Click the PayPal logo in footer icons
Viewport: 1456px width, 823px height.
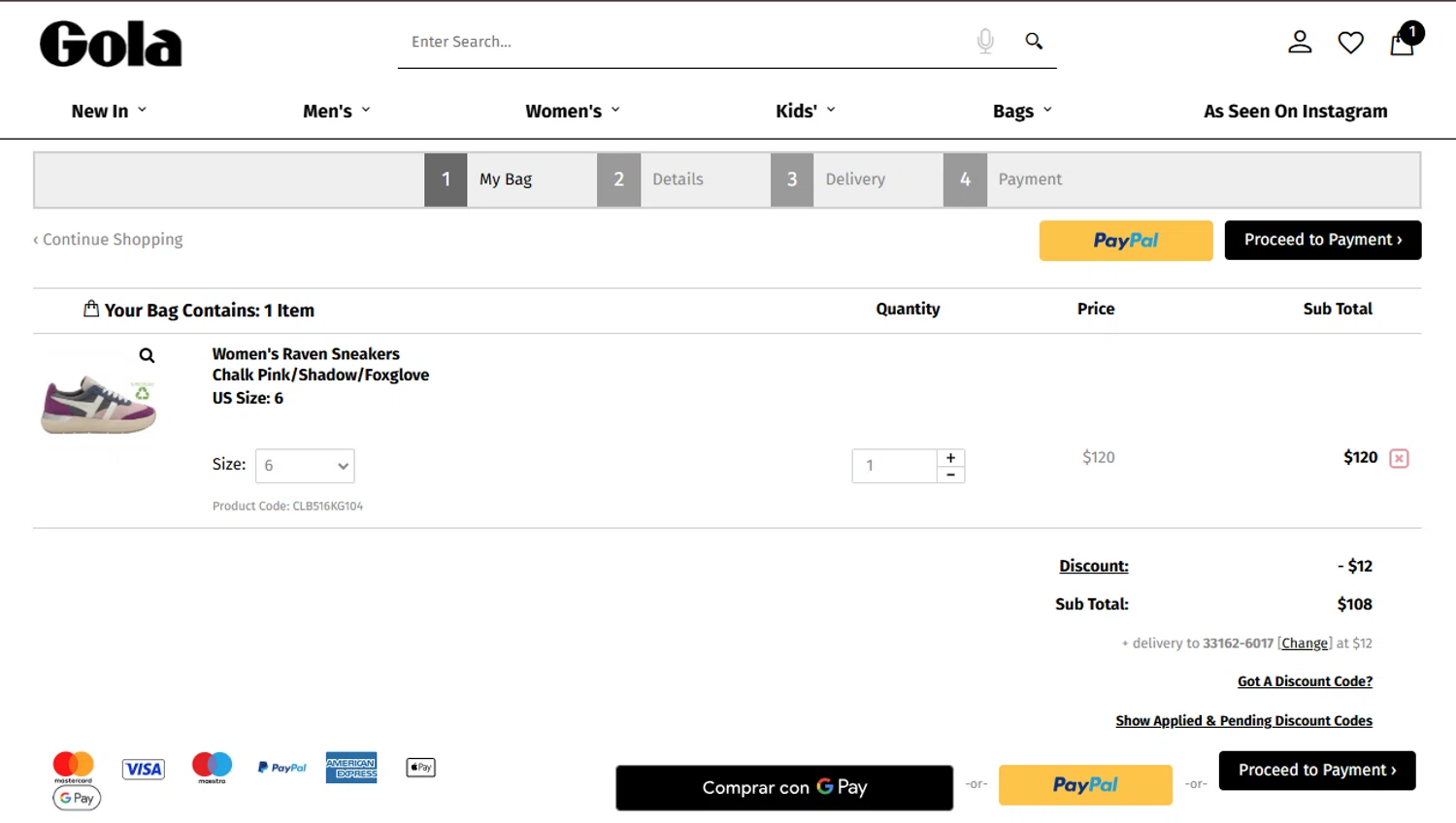[x=282, y=768]
